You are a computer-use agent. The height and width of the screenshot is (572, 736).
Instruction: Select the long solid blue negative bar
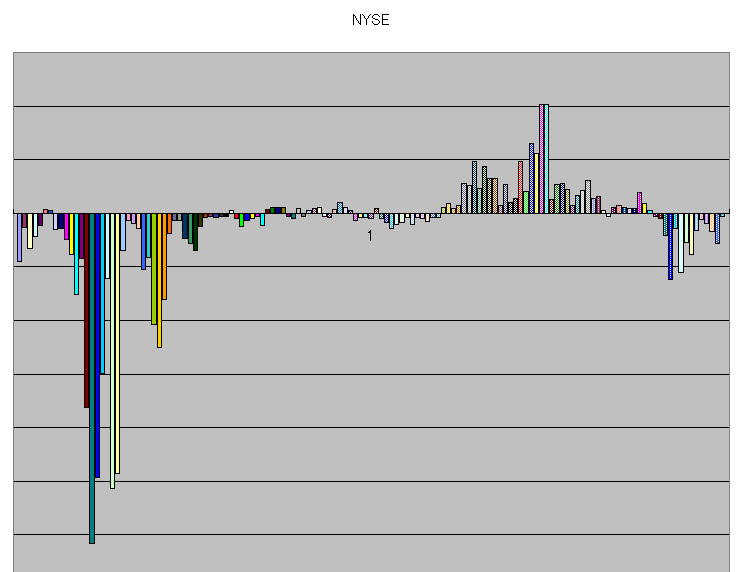97,345
